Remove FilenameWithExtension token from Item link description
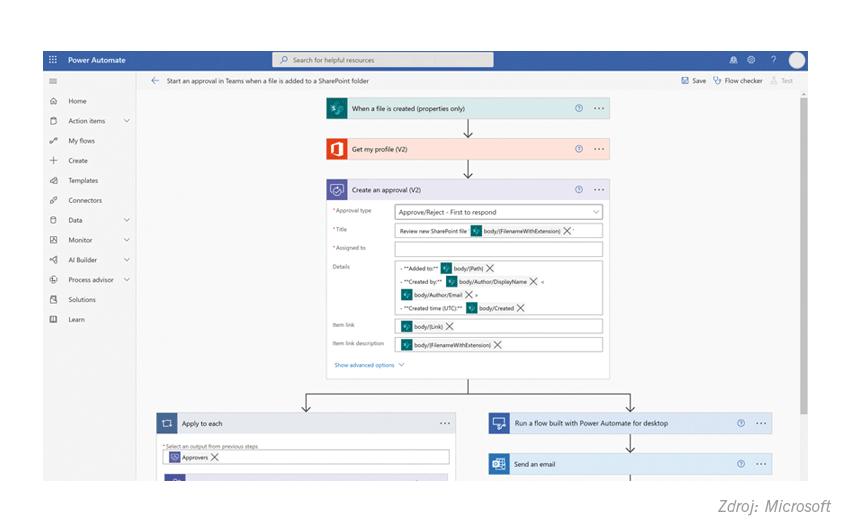Viewport: 850px width, 531px height. click(x=498, y=345)
